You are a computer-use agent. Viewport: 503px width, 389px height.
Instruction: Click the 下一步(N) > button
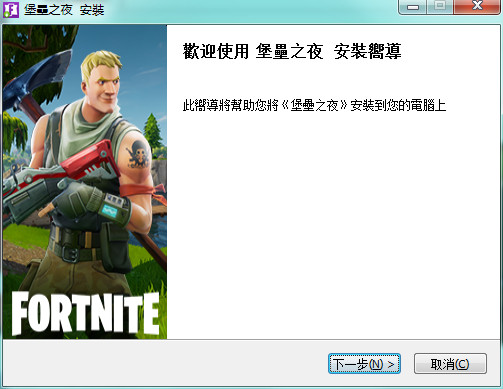click(x=364, y=364)
